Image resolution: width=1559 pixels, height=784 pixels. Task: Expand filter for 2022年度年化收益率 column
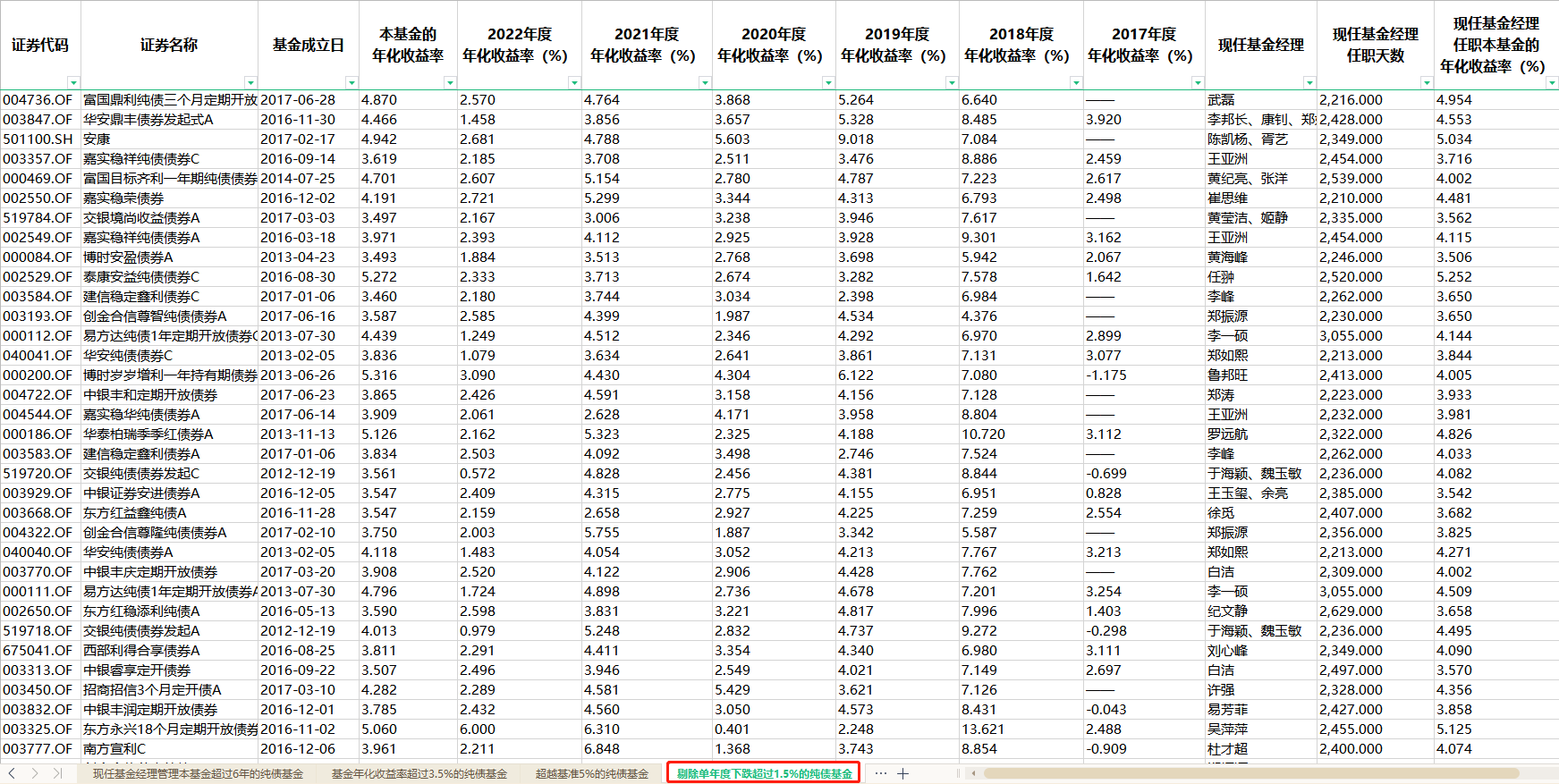pyautogui.click(x=574, y=83)
